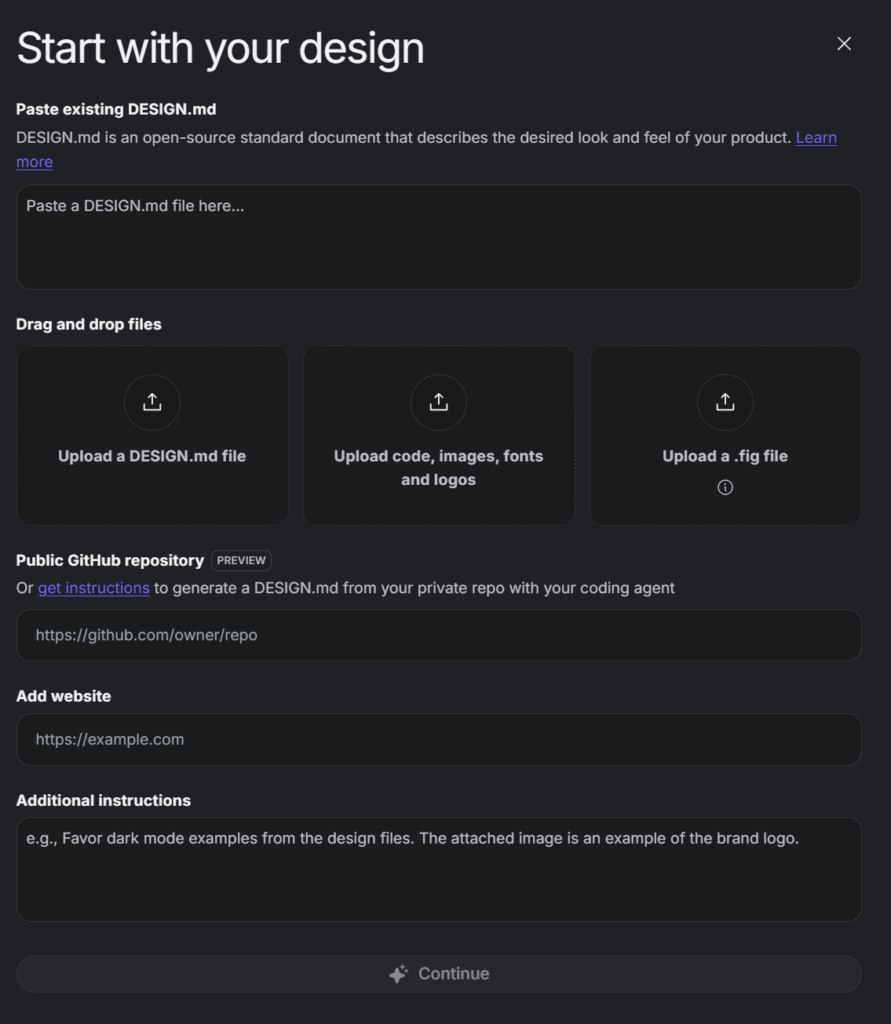Viewport: 891px width, 1024px height.
Task: Click the Paste existing DESIGN.md heading
Action: click(x=116, y=109)
